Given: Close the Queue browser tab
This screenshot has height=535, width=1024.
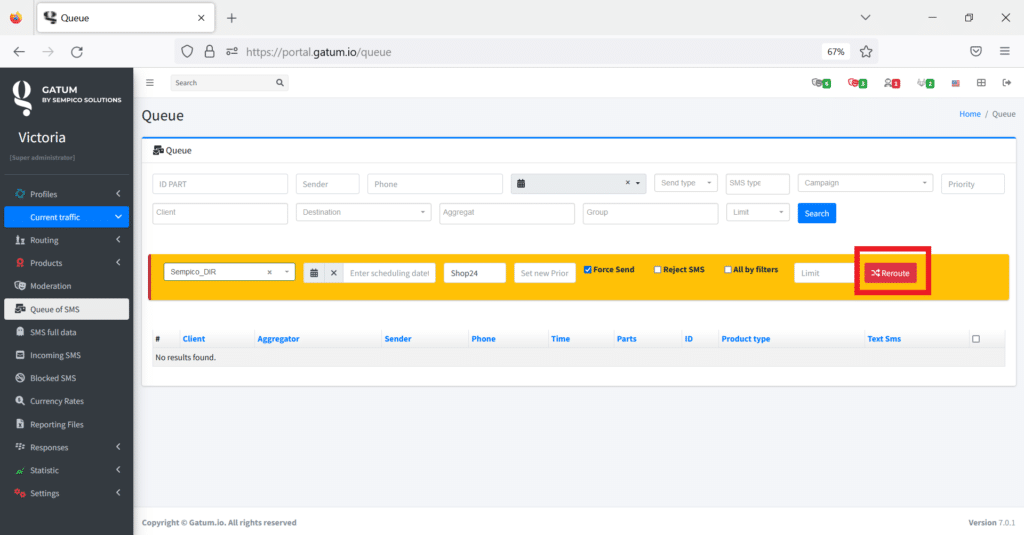Looking at the screenshot, I should [201, 18].
